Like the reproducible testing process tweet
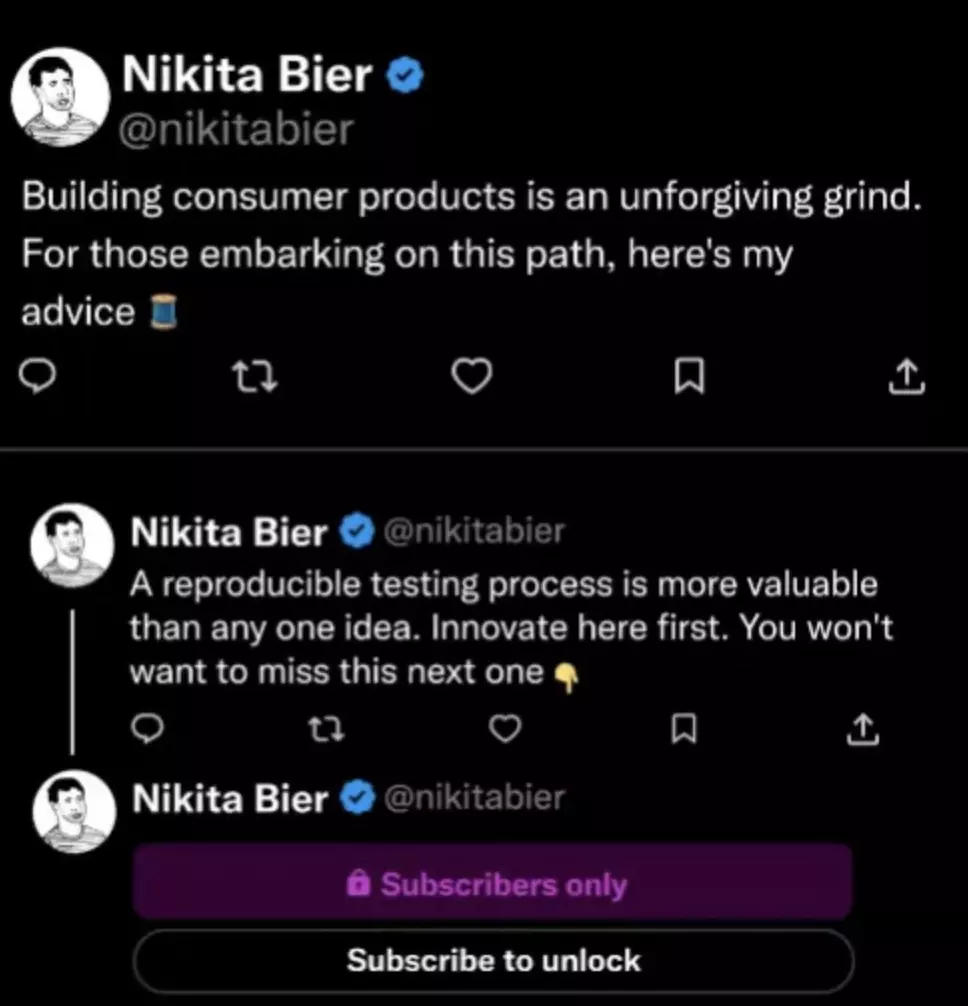 pos(506,731)
